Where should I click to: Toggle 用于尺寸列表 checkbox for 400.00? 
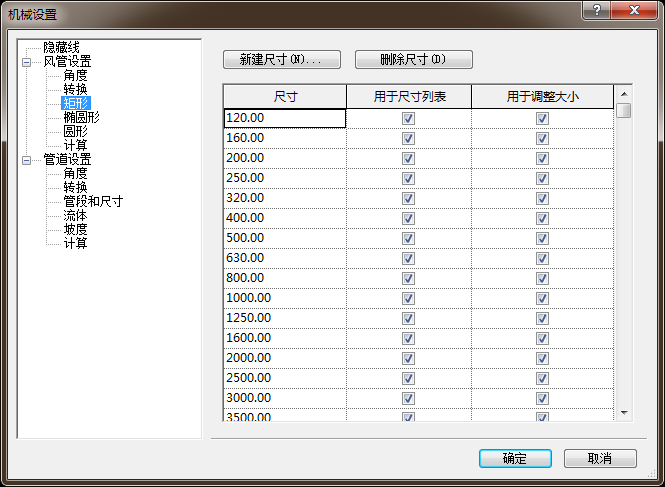pyautogui.click(x=408, y=218)
